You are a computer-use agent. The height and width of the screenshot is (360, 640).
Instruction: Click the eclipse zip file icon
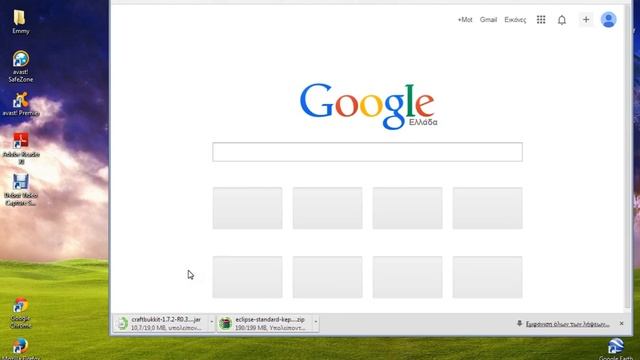(225, 323)
